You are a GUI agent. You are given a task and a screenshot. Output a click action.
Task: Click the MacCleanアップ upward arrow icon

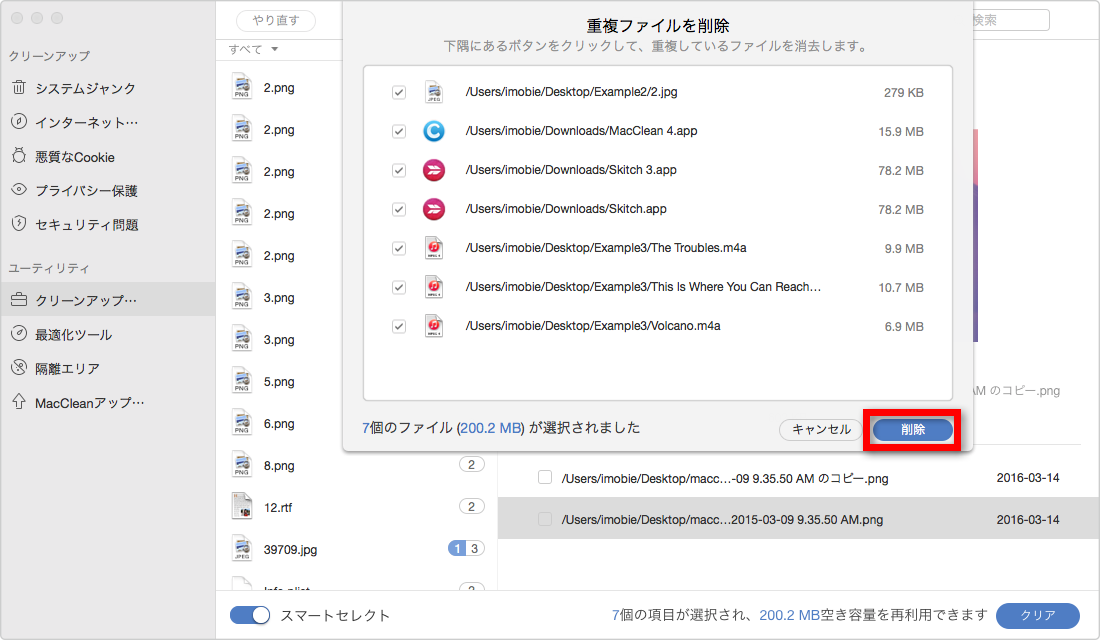click(19, 401)
